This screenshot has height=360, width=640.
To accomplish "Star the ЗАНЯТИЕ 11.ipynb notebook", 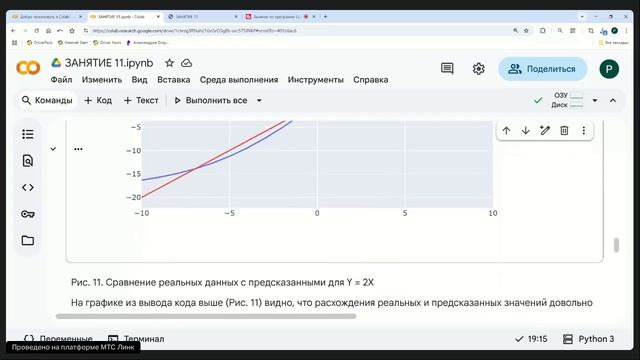I will point(169,63).
